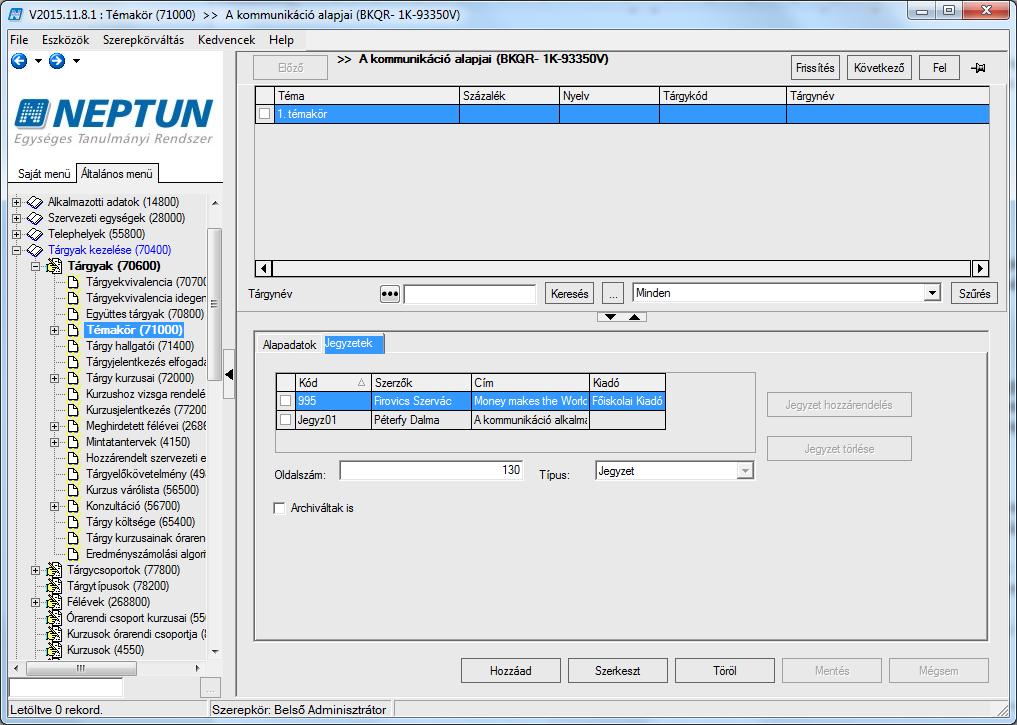Click the Alkalmazotti adatok book icon
1017x725 pixels.
35,202
